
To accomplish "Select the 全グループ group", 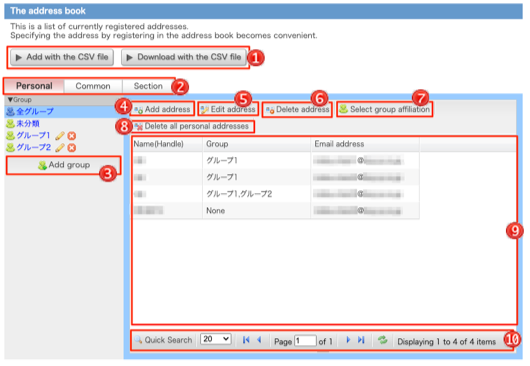I will [35, 111].
